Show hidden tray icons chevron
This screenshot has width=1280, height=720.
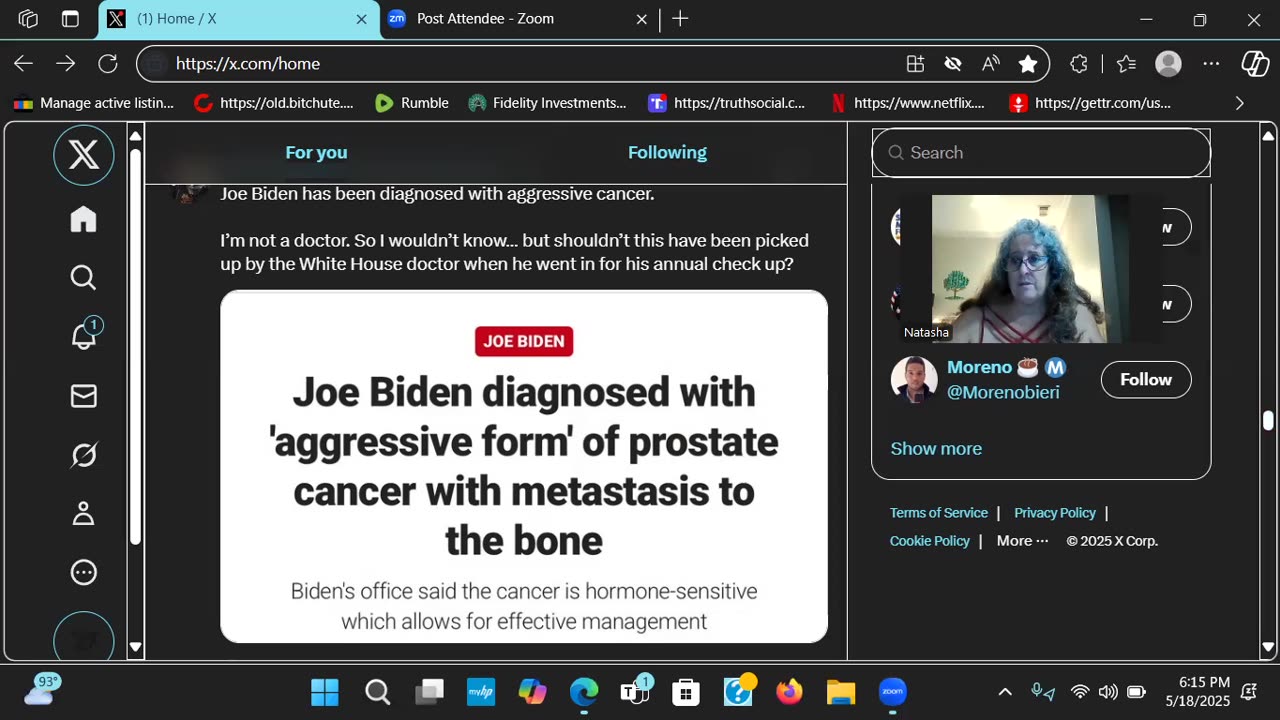coord(1005,692)
